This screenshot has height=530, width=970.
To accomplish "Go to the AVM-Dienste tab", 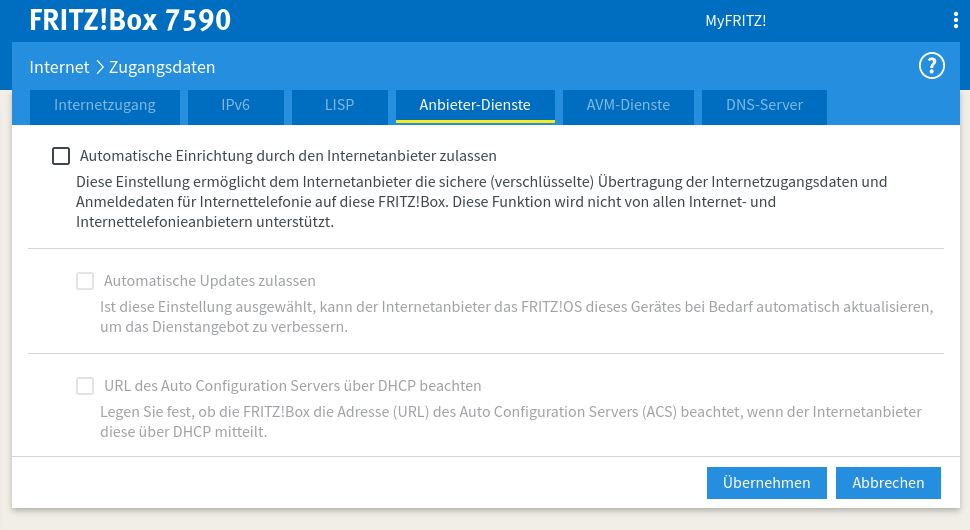I will tap(628, 105).
